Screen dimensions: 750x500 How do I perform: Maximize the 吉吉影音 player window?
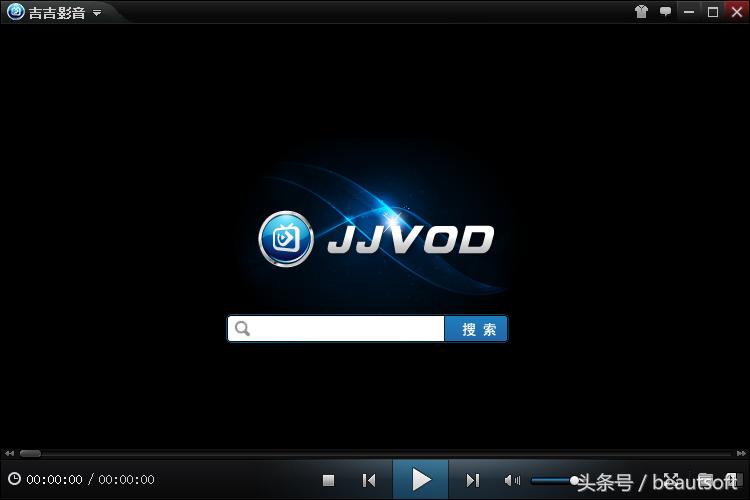pos(713,12)
